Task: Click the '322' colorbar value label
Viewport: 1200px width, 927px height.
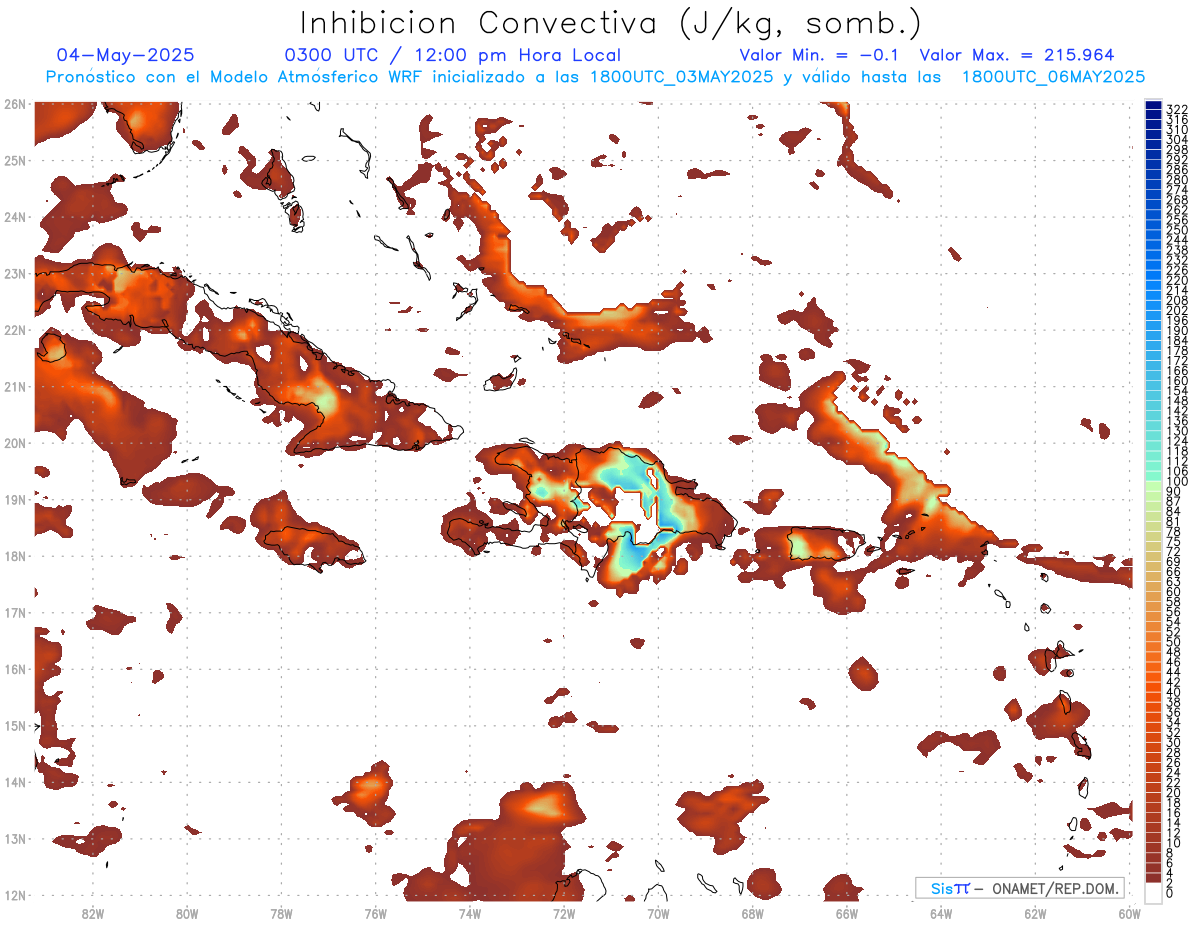Action: pos(1177,109)
